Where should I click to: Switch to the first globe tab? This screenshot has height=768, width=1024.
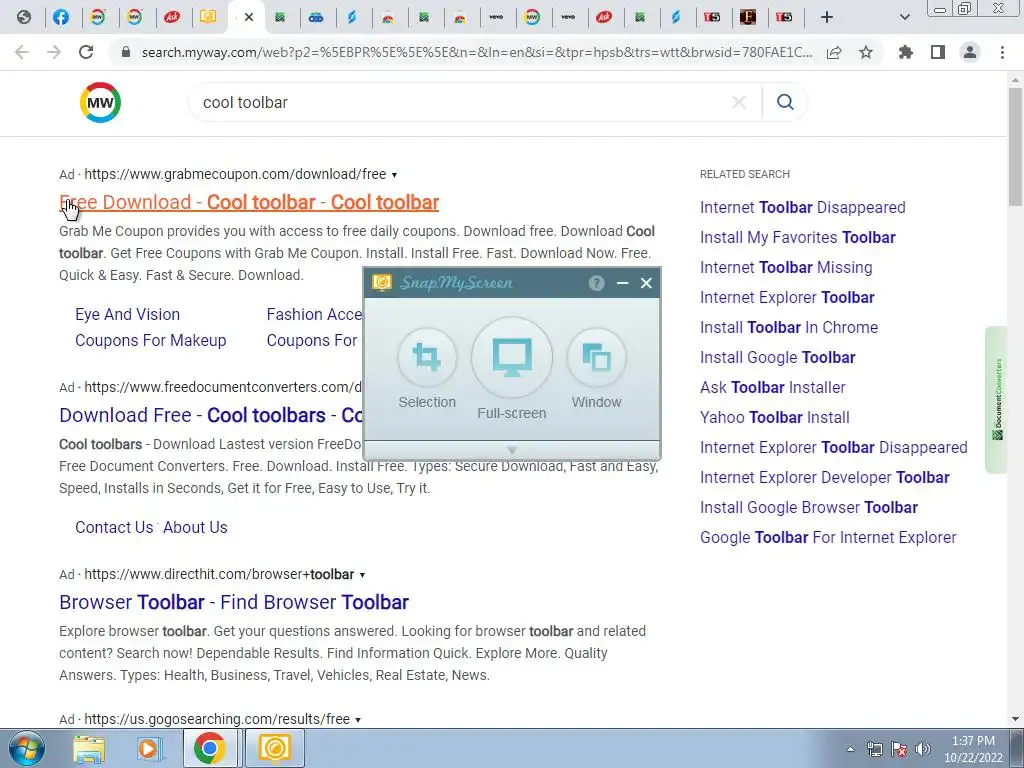pyautogui.click(x=24, y=17)
